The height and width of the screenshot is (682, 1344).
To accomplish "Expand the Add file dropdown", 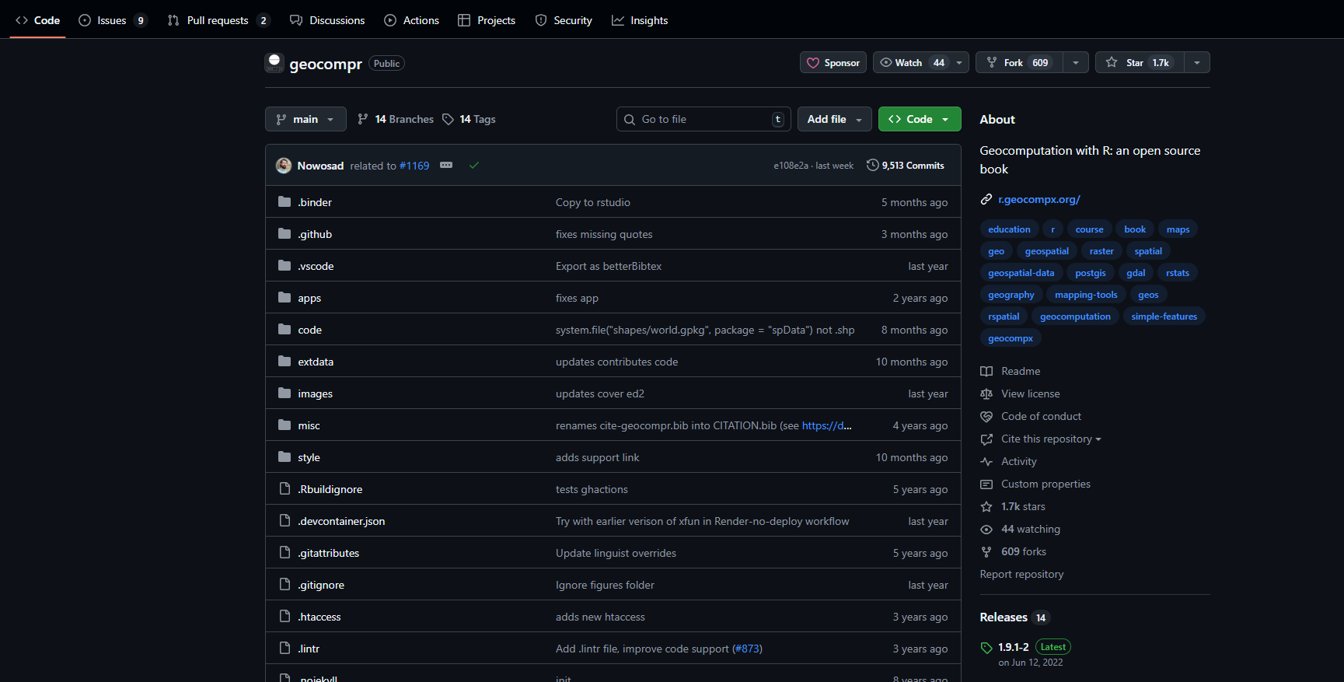I will [x=834, y=119].
